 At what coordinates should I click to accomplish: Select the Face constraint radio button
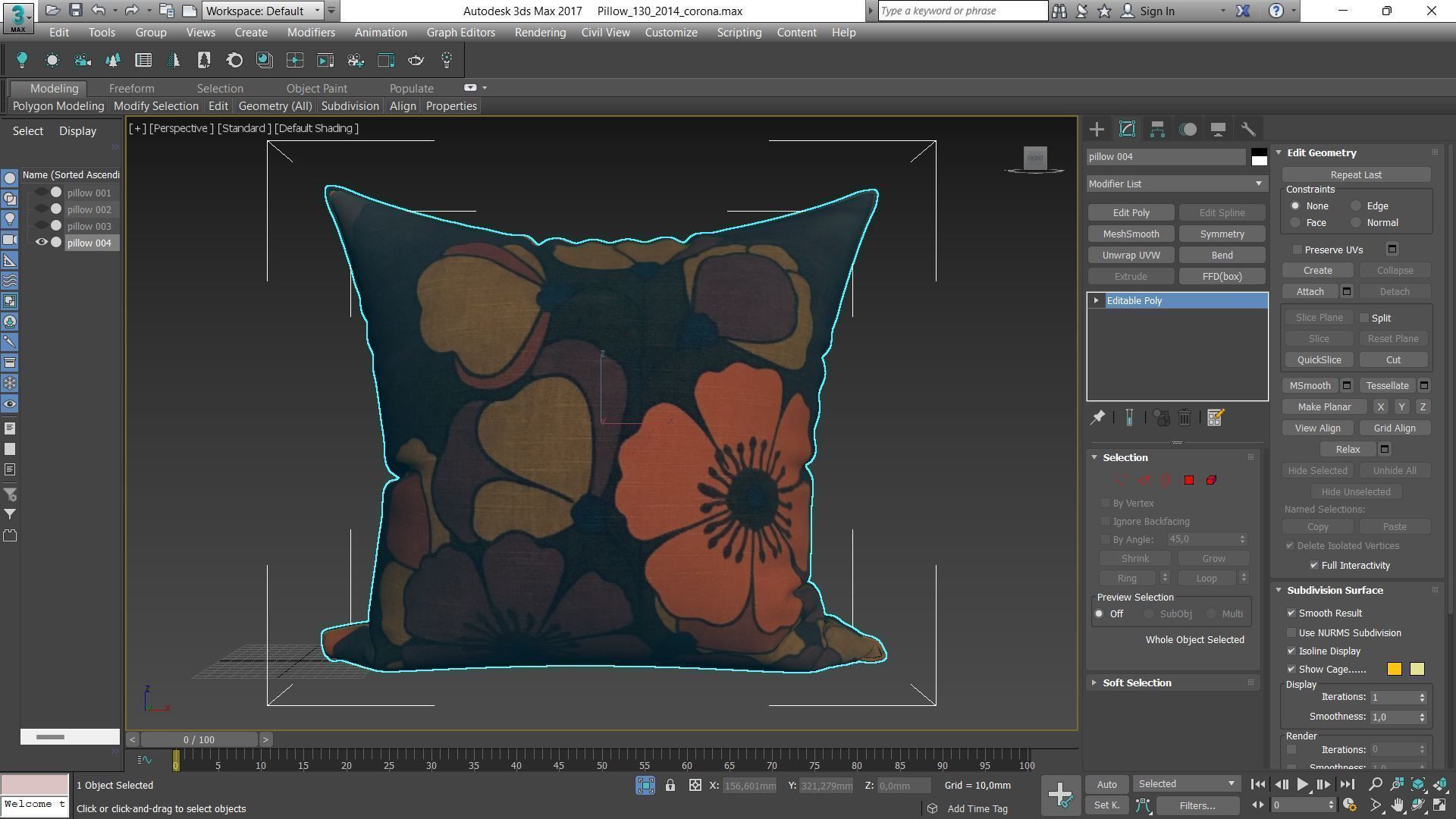coord(1295,222)
